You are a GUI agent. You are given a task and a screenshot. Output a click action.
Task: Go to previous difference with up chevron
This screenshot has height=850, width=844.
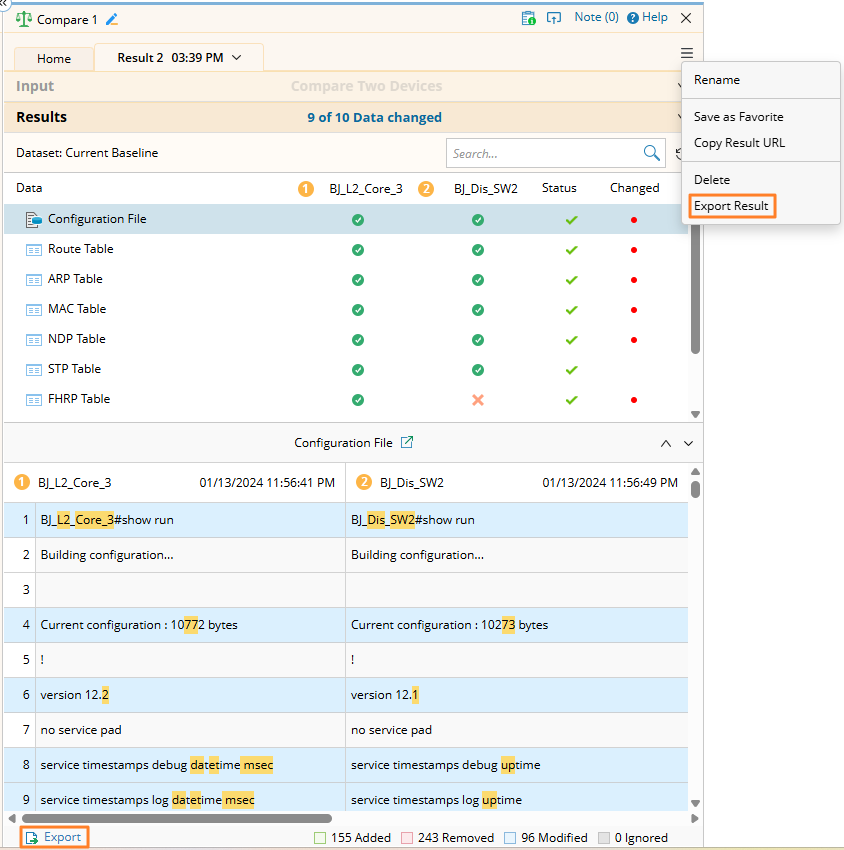(666, 443)
